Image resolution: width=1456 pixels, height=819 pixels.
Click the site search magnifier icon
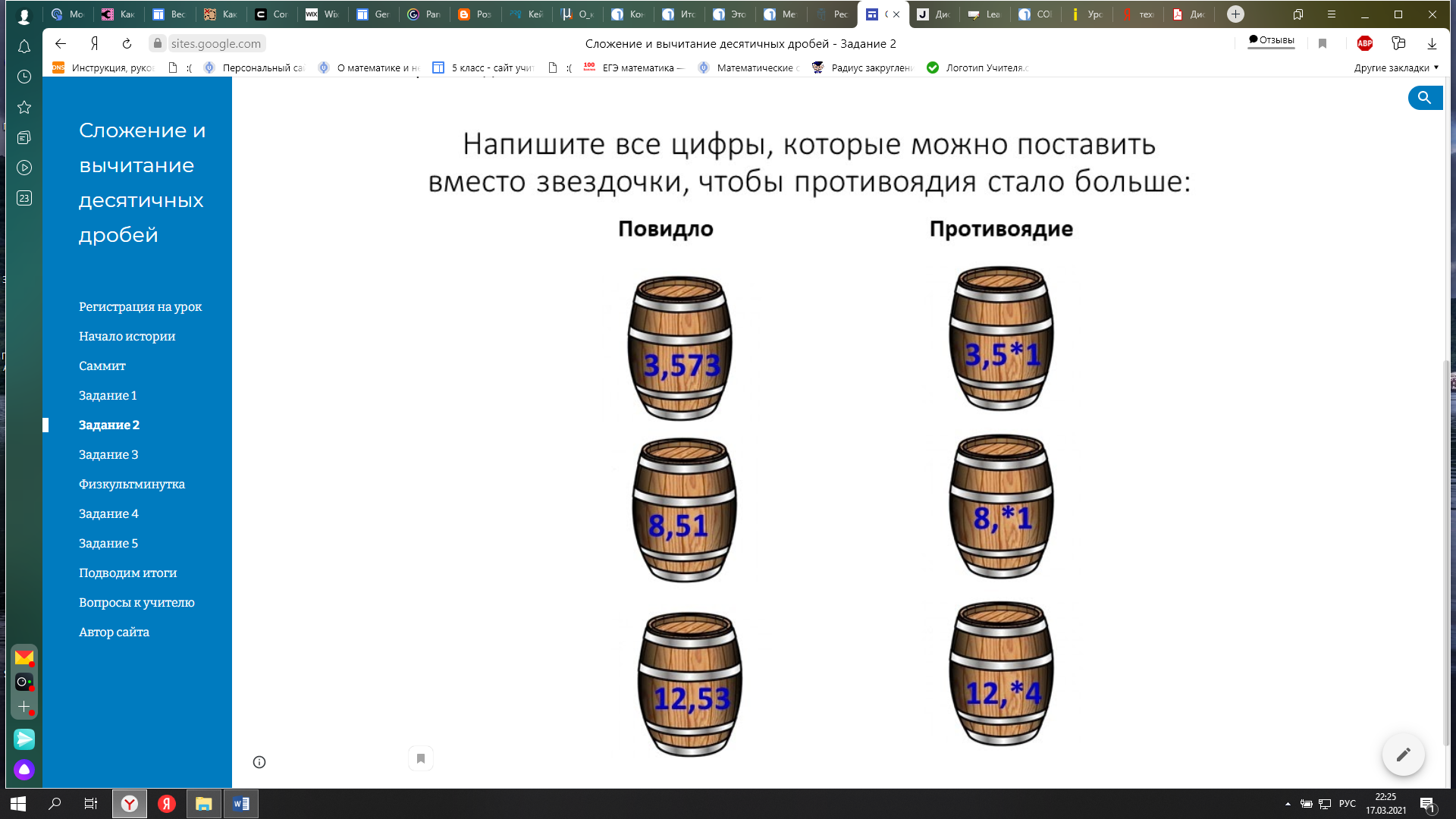[1424, 98]
